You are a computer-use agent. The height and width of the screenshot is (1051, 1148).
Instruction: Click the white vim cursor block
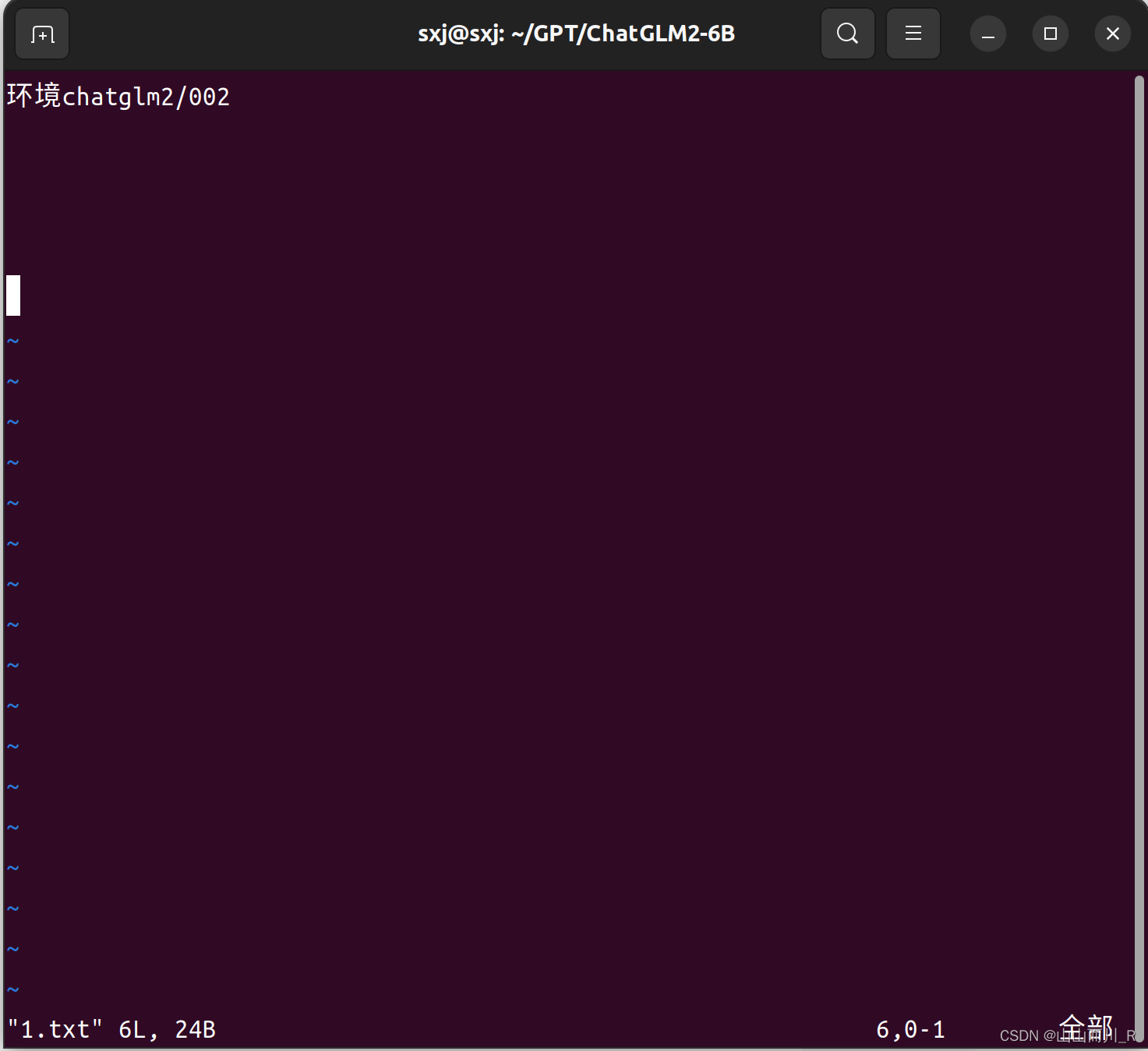(x=12, y=295)
